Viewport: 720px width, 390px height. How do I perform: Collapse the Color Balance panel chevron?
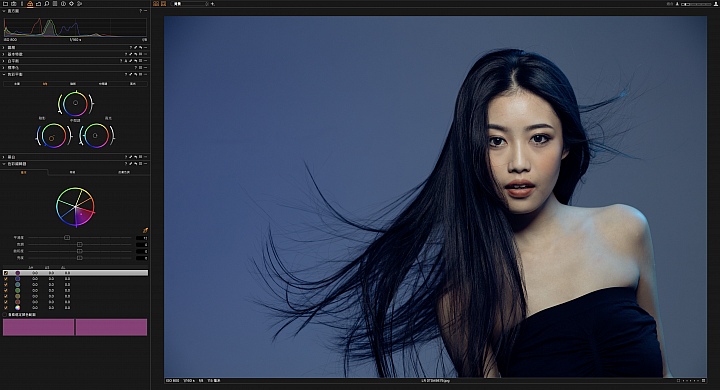4,74
